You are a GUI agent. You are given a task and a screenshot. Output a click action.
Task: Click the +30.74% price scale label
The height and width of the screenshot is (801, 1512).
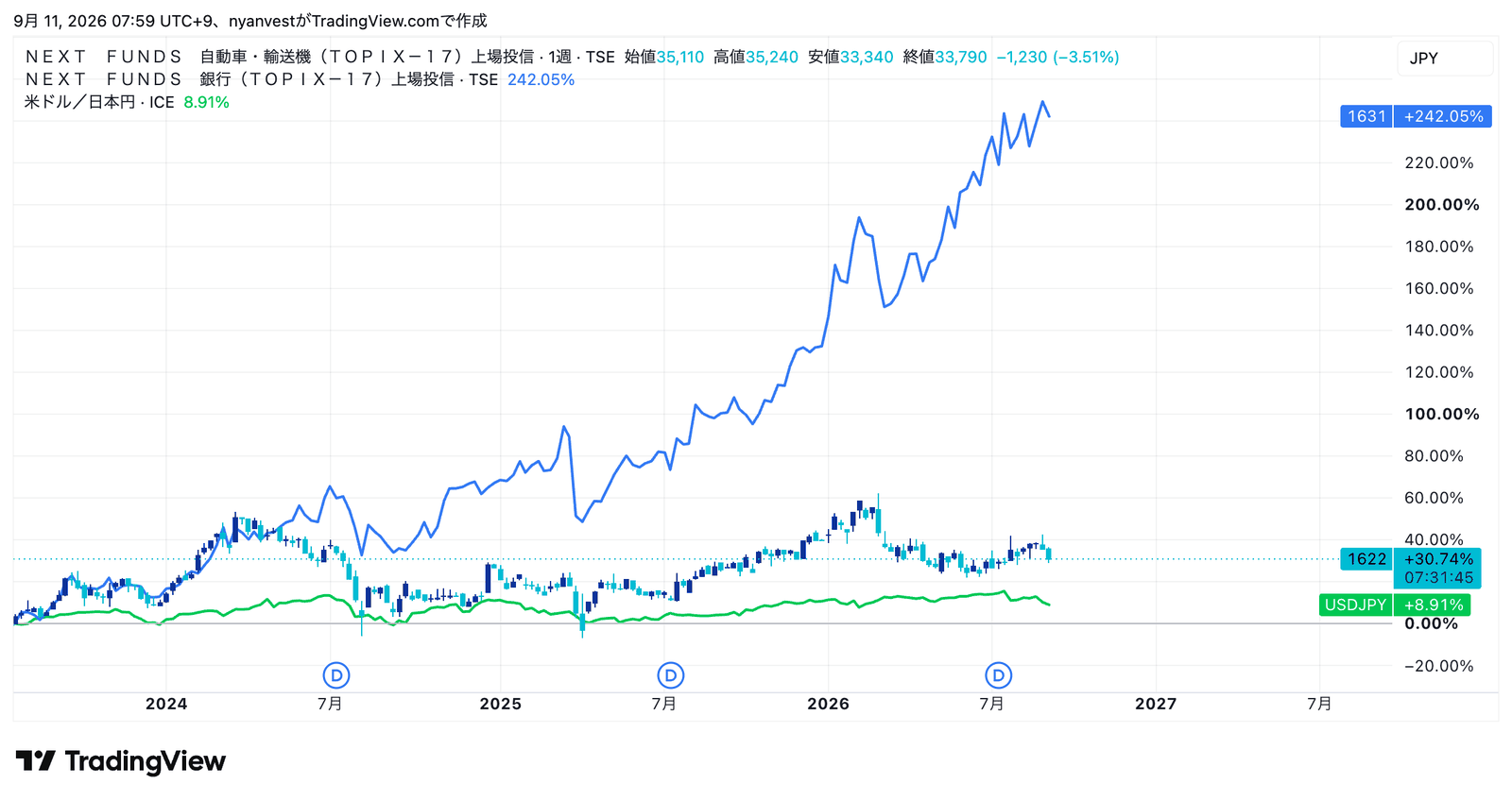pos(1438,559)
